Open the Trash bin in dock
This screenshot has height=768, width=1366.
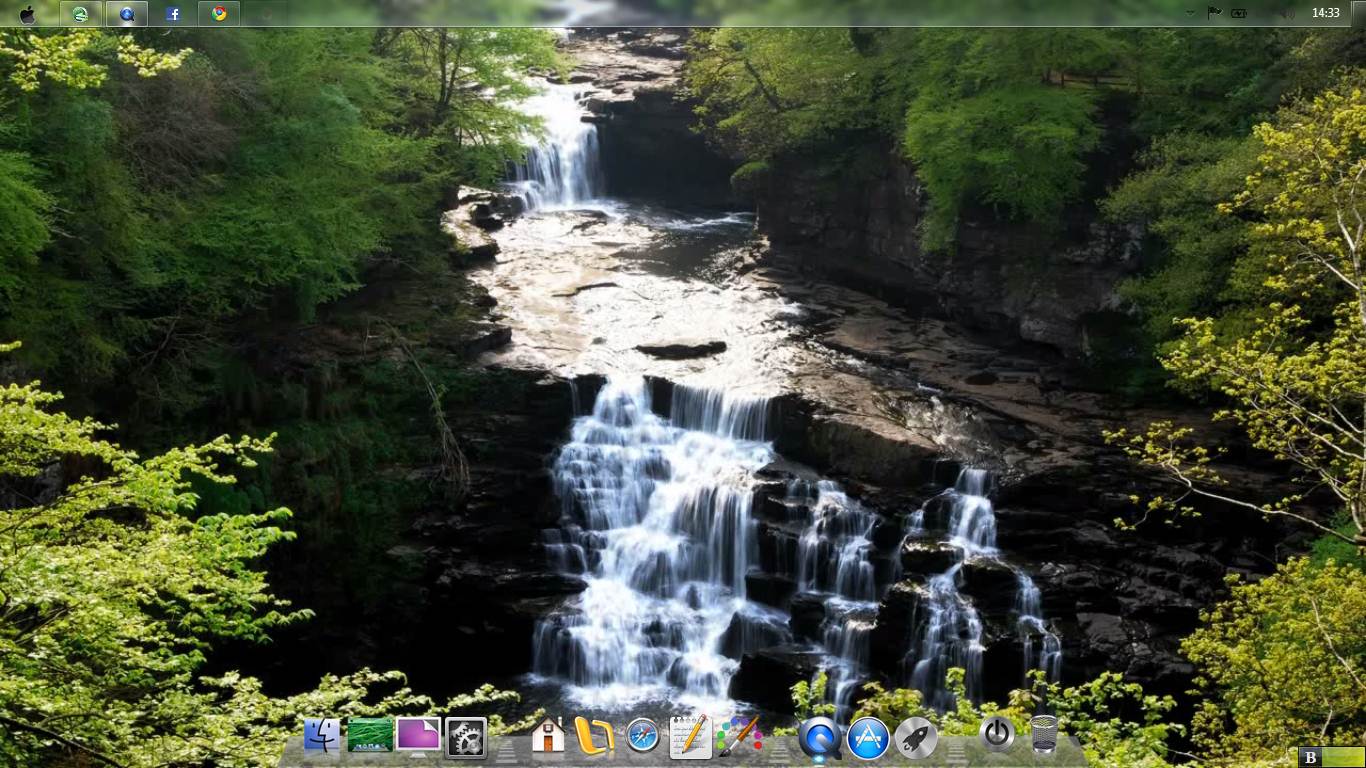coord(1044,735)
